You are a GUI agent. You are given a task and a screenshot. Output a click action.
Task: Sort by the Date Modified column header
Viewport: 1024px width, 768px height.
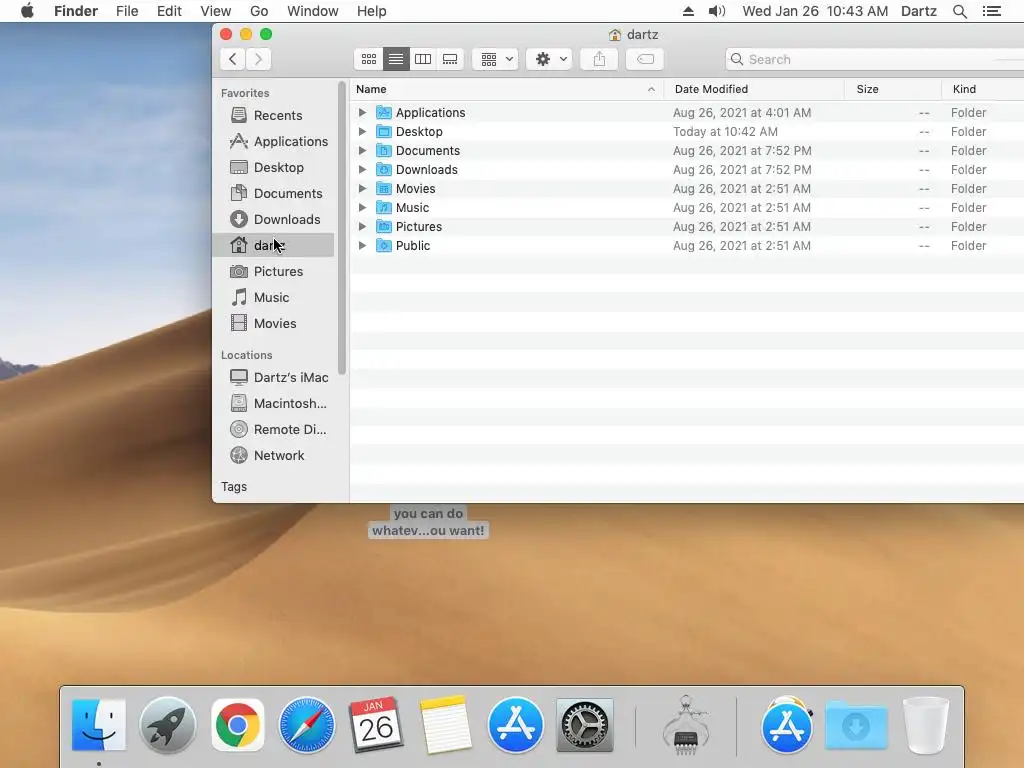754,89
